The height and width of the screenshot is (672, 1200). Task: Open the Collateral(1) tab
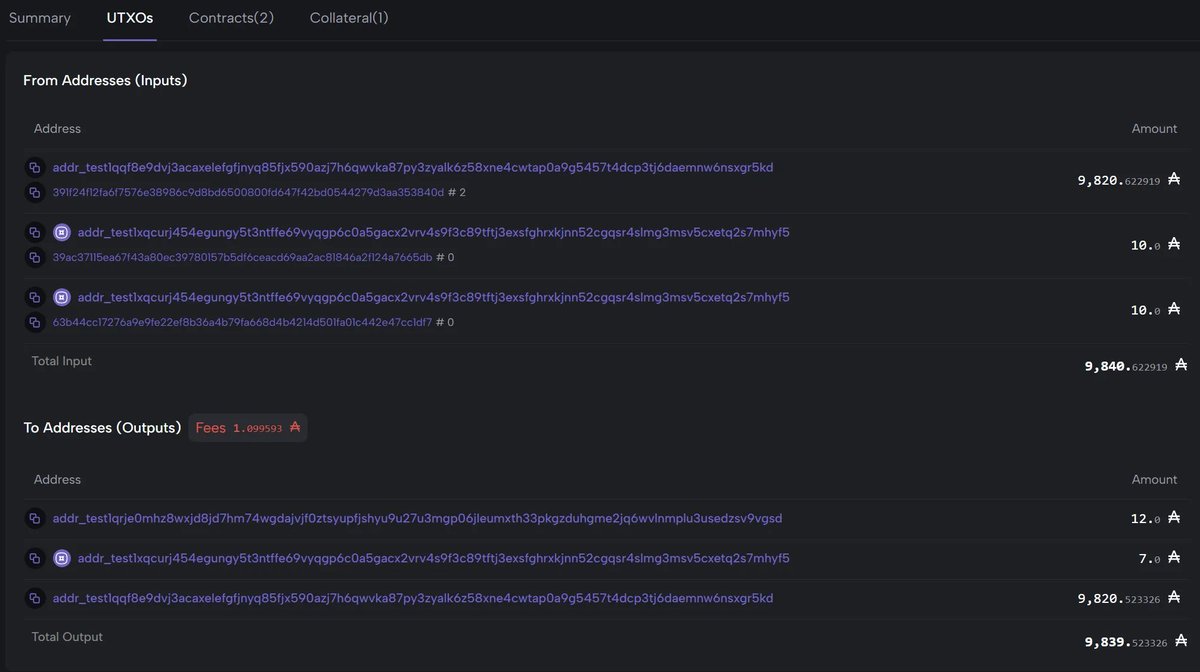349,18
